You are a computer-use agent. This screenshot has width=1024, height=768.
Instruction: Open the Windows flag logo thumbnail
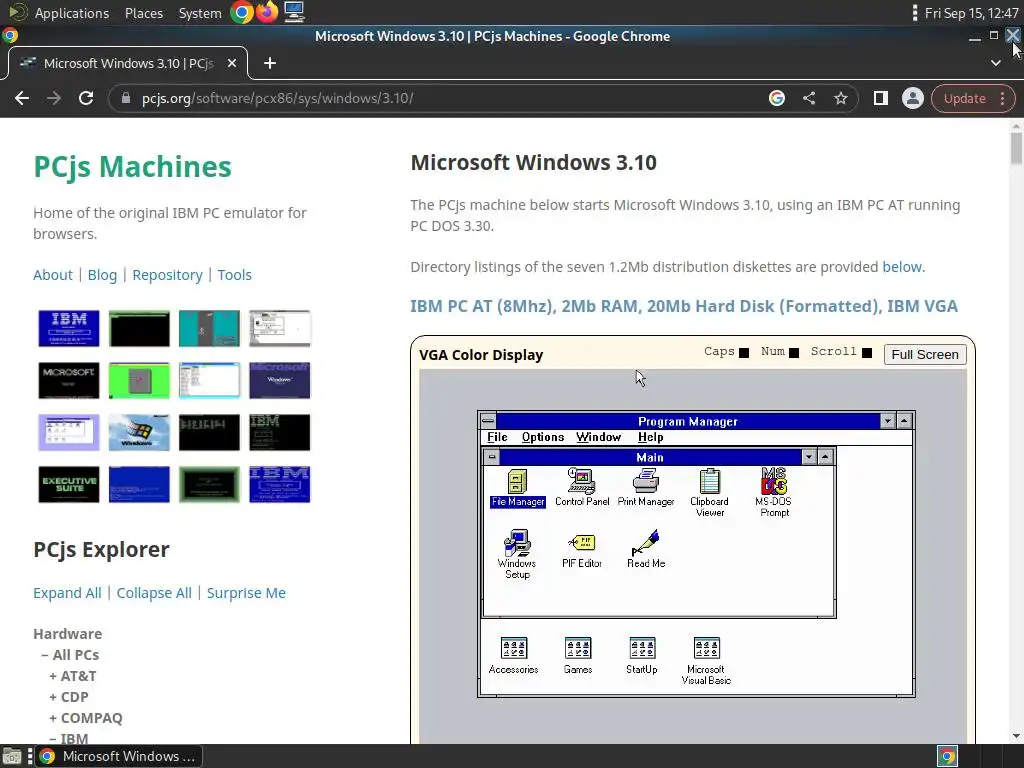pyautogui.click(x=139, y=432)
